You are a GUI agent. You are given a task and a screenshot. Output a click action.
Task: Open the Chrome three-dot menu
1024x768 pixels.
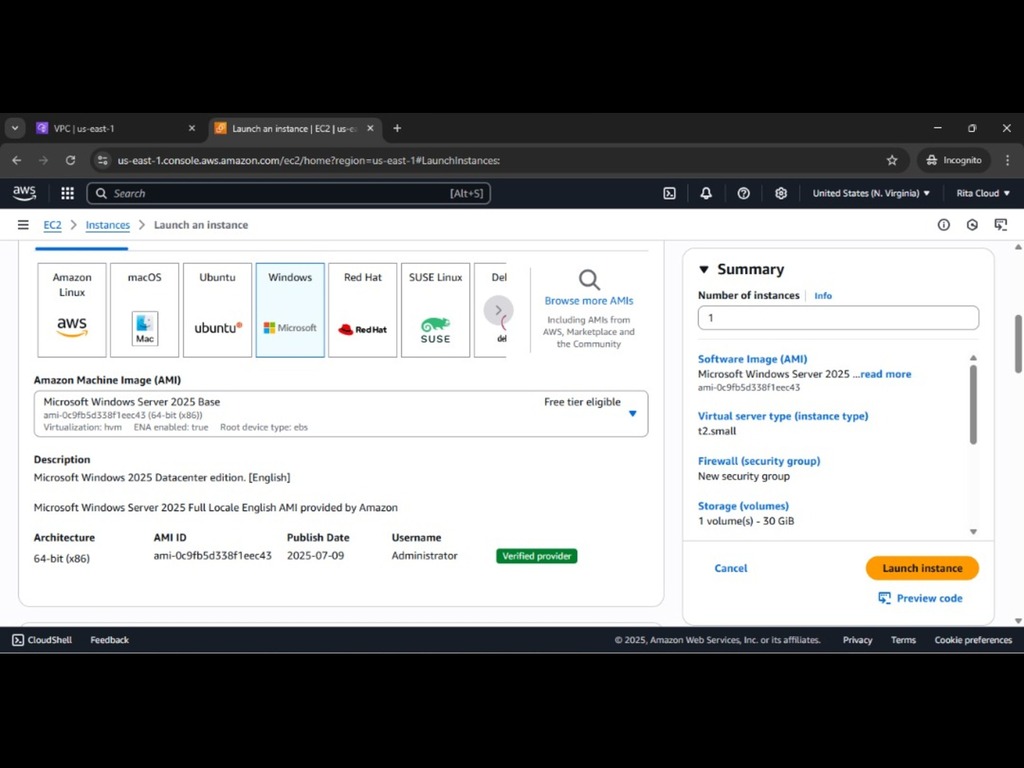[x=1008, y=160]
